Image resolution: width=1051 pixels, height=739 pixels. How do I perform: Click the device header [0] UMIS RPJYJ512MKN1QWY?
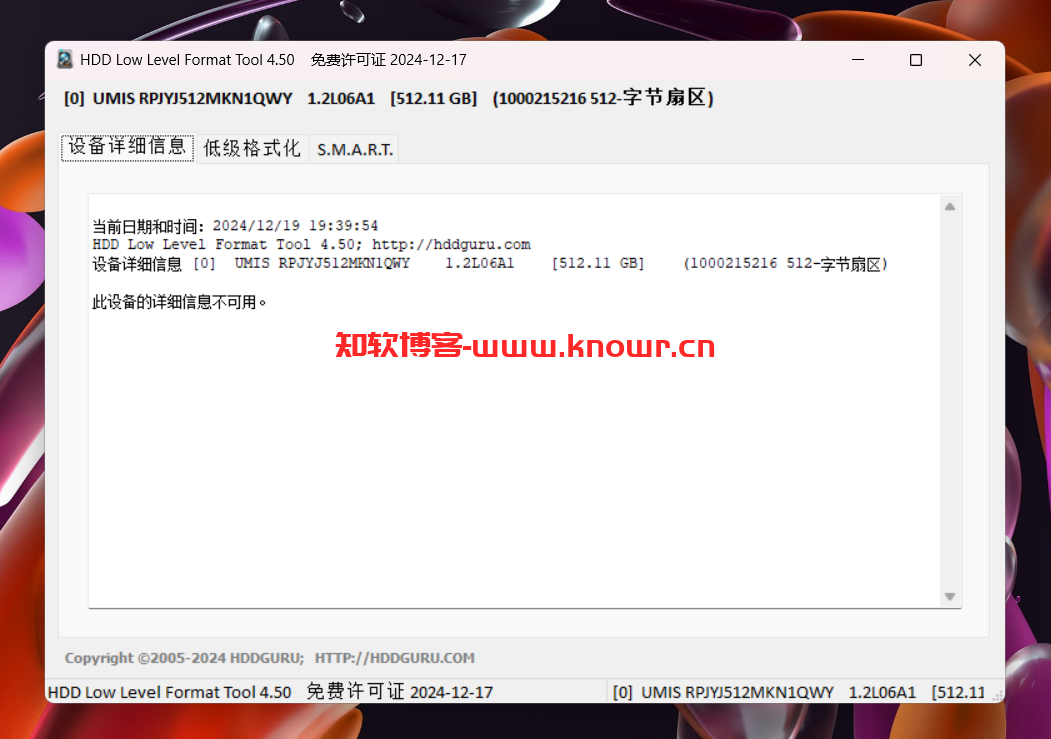tap(389, 98)
